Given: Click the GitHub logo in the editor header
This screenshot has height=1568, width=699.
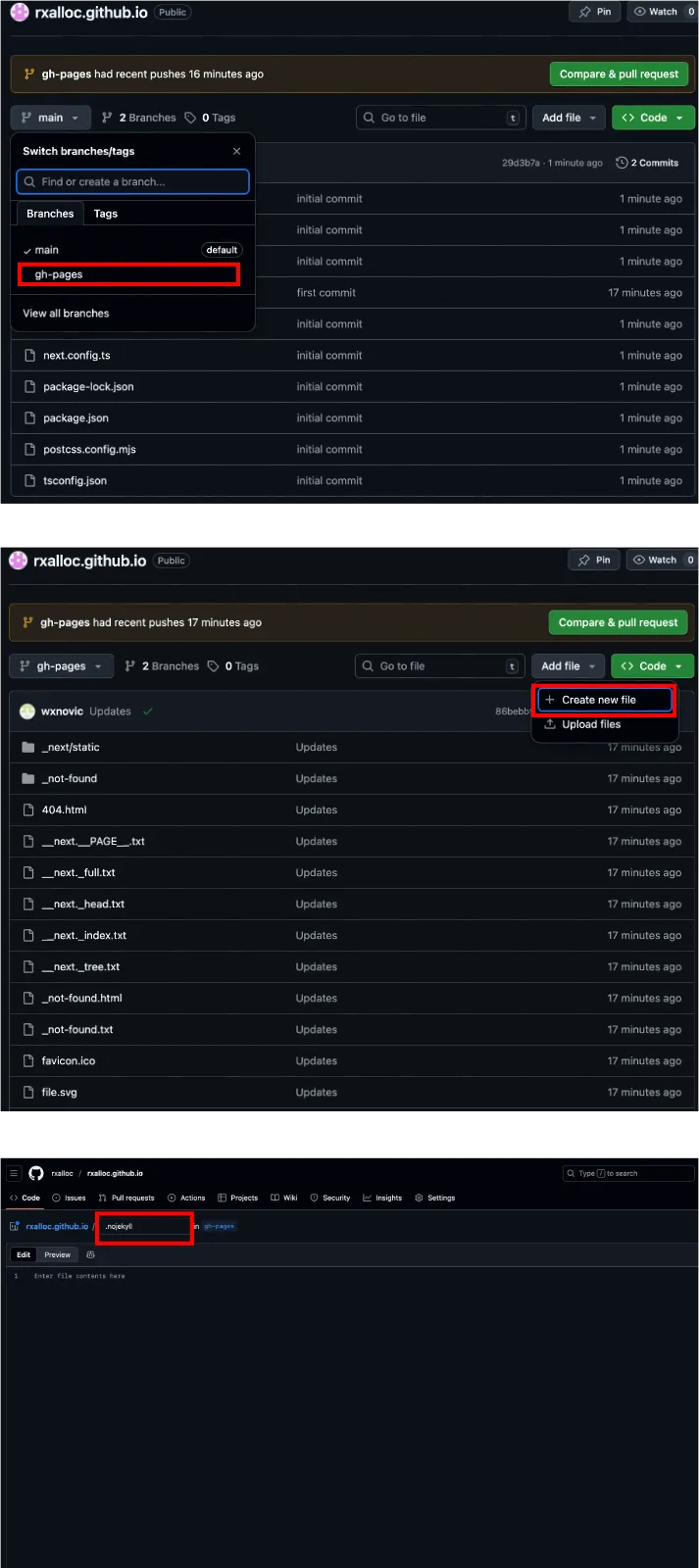Looking at the screenshot, I should 36,1173.
